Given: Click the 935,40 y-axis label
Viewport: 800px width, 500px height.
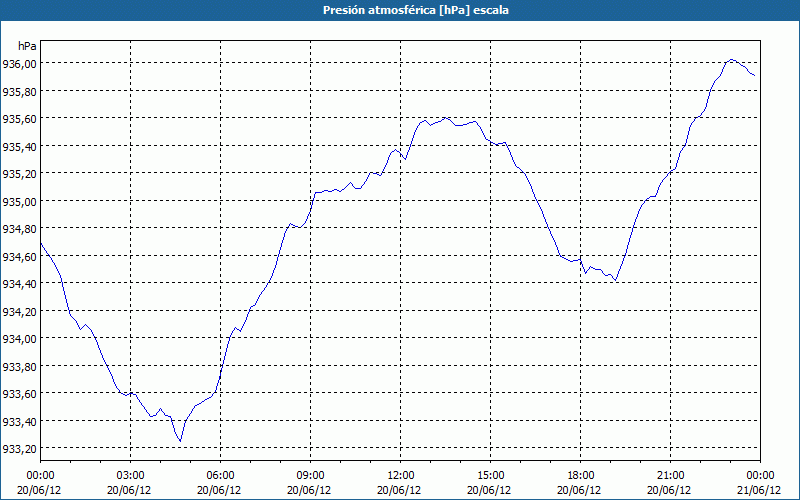Looking at the screenshot, I should point(19,146).
